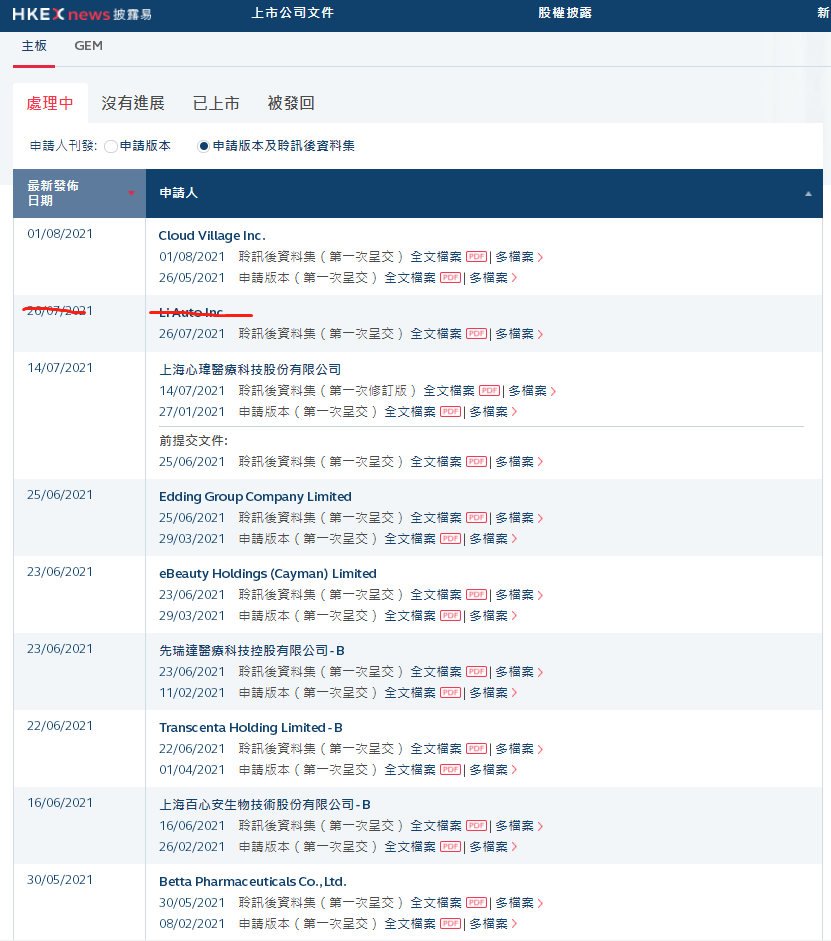Switch to the 已上市 tab
Screen dimensions: 831x941
tap(216, 103)
